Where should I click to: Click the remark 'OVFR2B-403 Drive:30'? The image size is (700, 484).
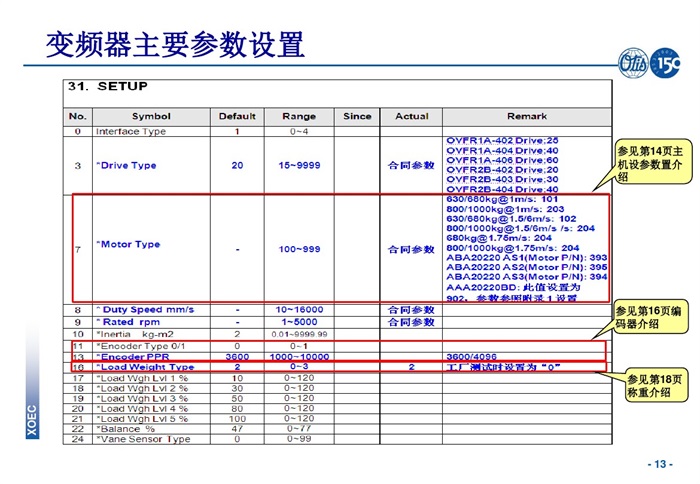(502, 179)
